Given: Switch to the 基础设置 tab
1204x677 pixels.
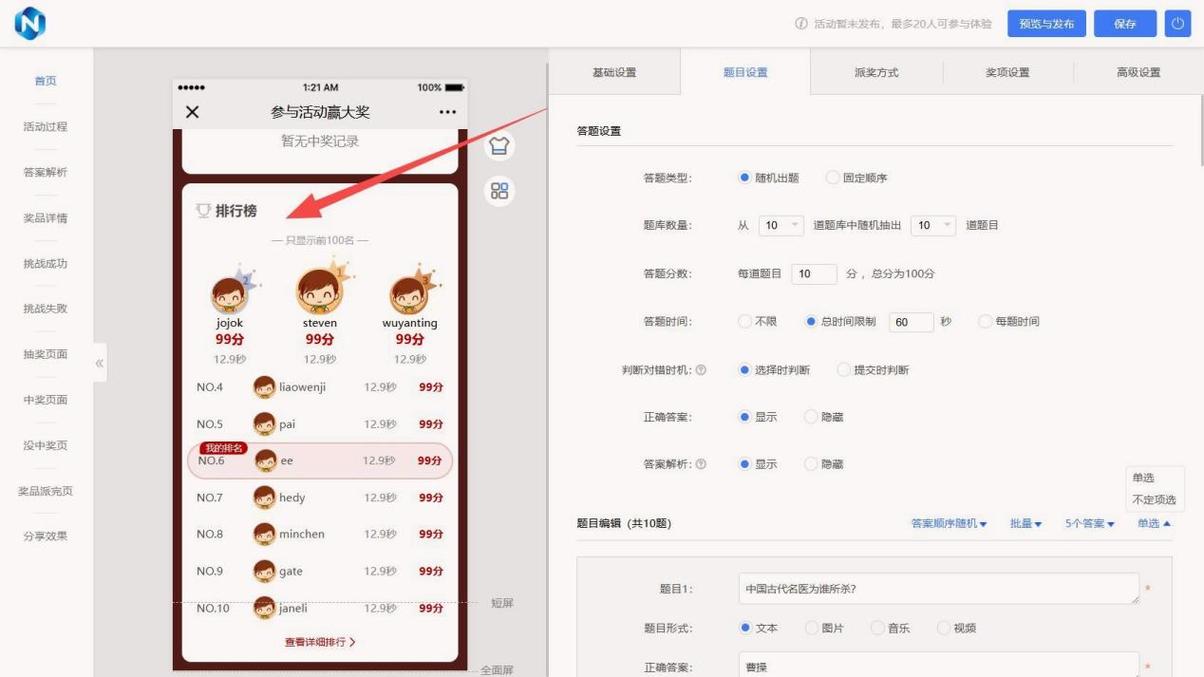Looking at the screenshot, I should (614, 72).
